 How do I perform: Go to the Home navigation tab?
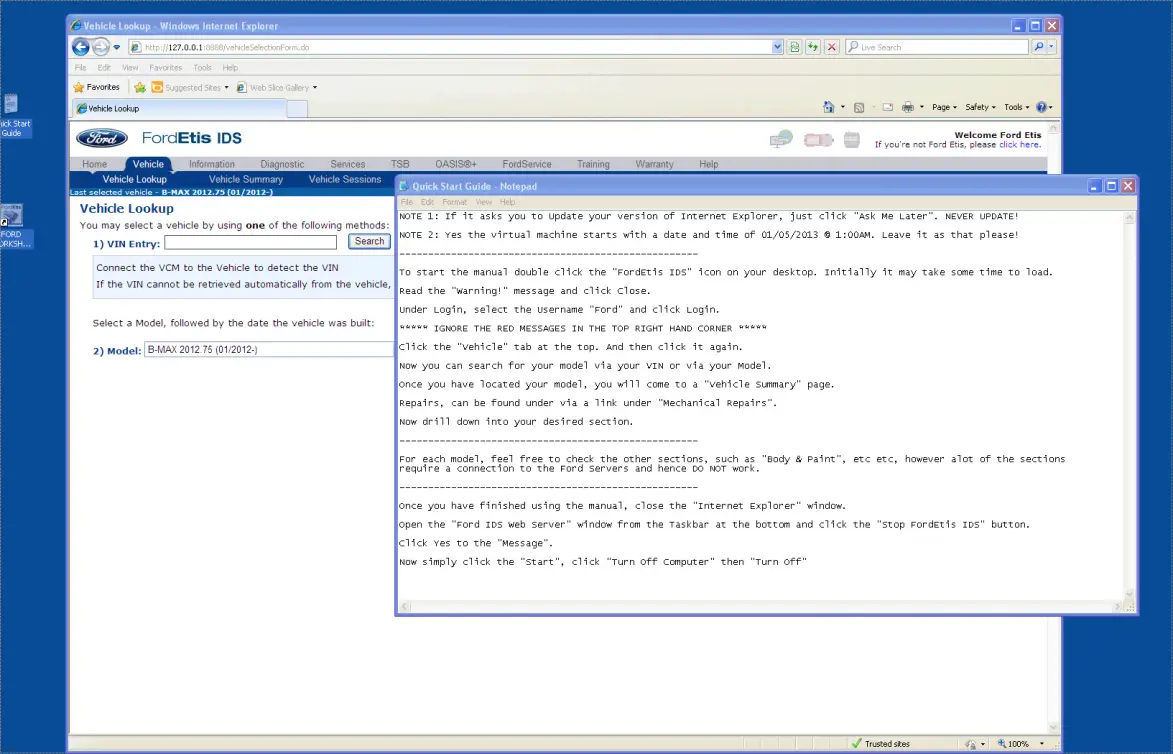tap(94, 164)
